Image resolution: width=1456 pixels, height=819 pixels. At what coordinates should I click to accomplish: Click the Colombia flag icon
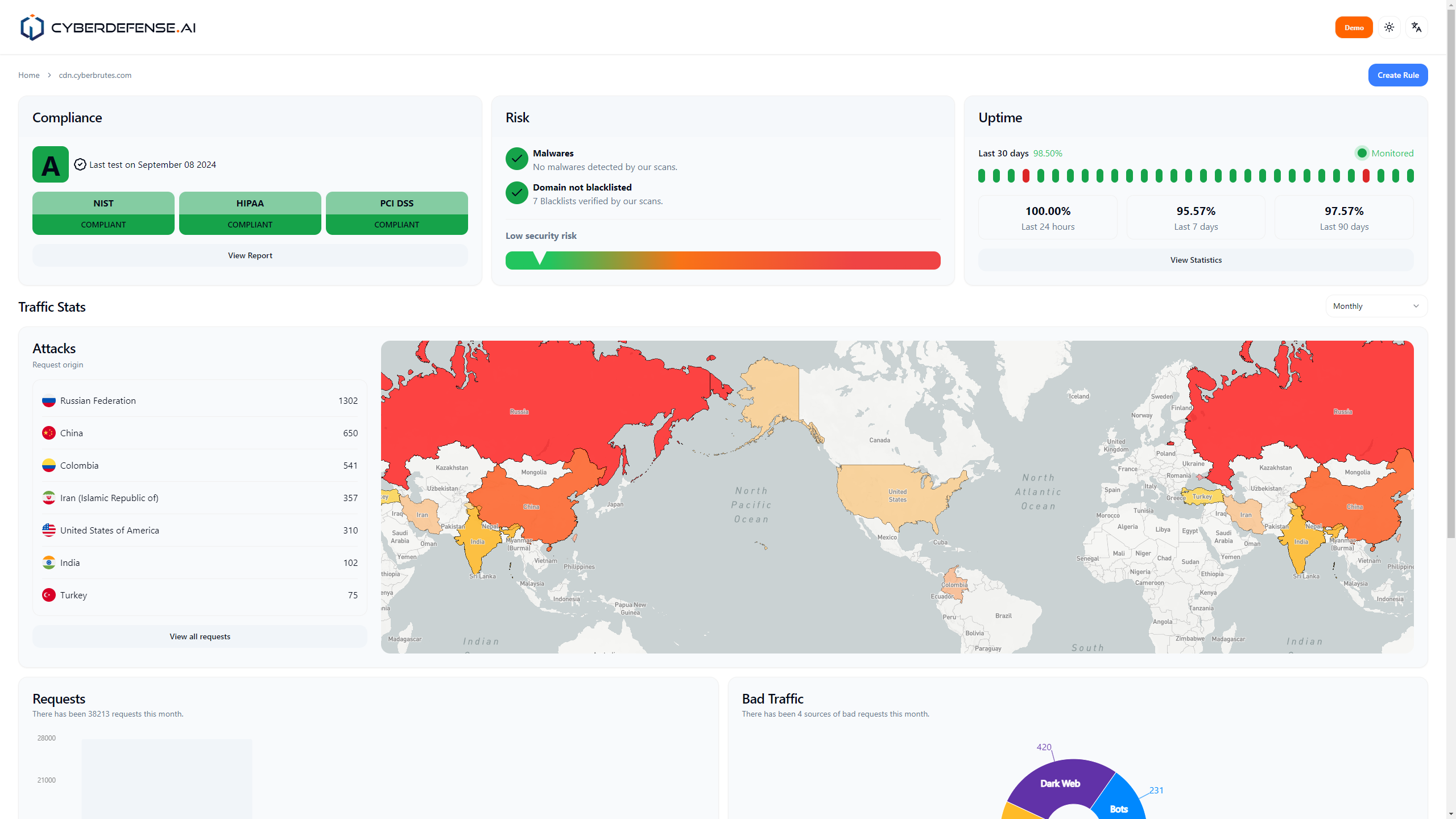point(49,466)
